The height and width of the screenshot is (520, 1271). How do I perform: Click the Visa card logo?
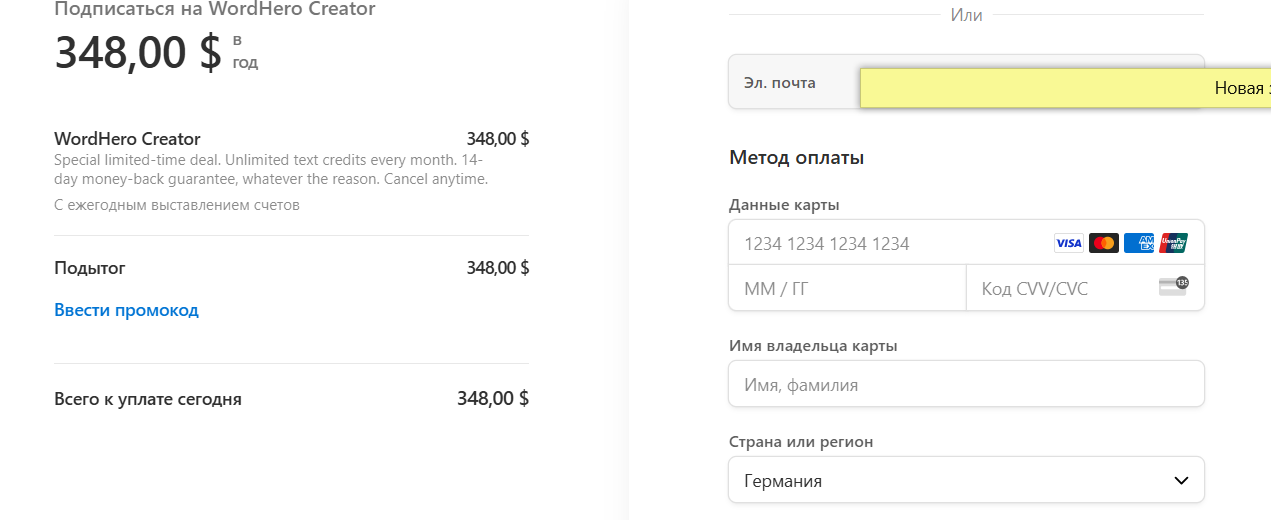click(x=1069, y=243)
